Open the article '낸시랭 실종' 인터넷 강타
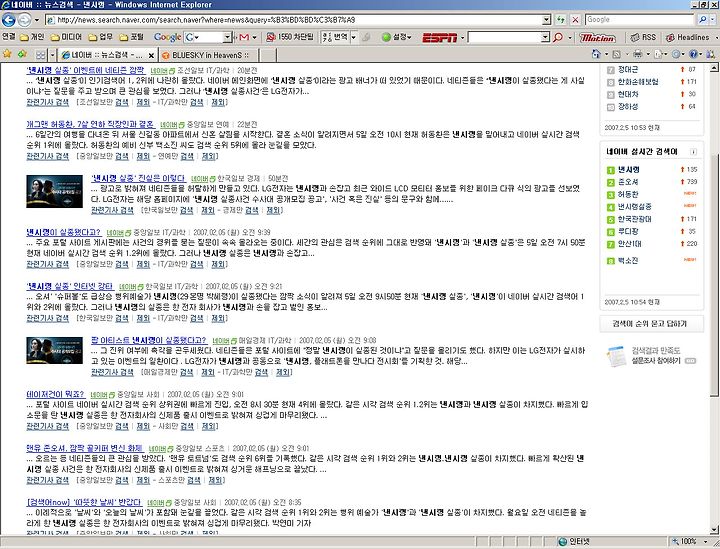 tap(70, 286)
